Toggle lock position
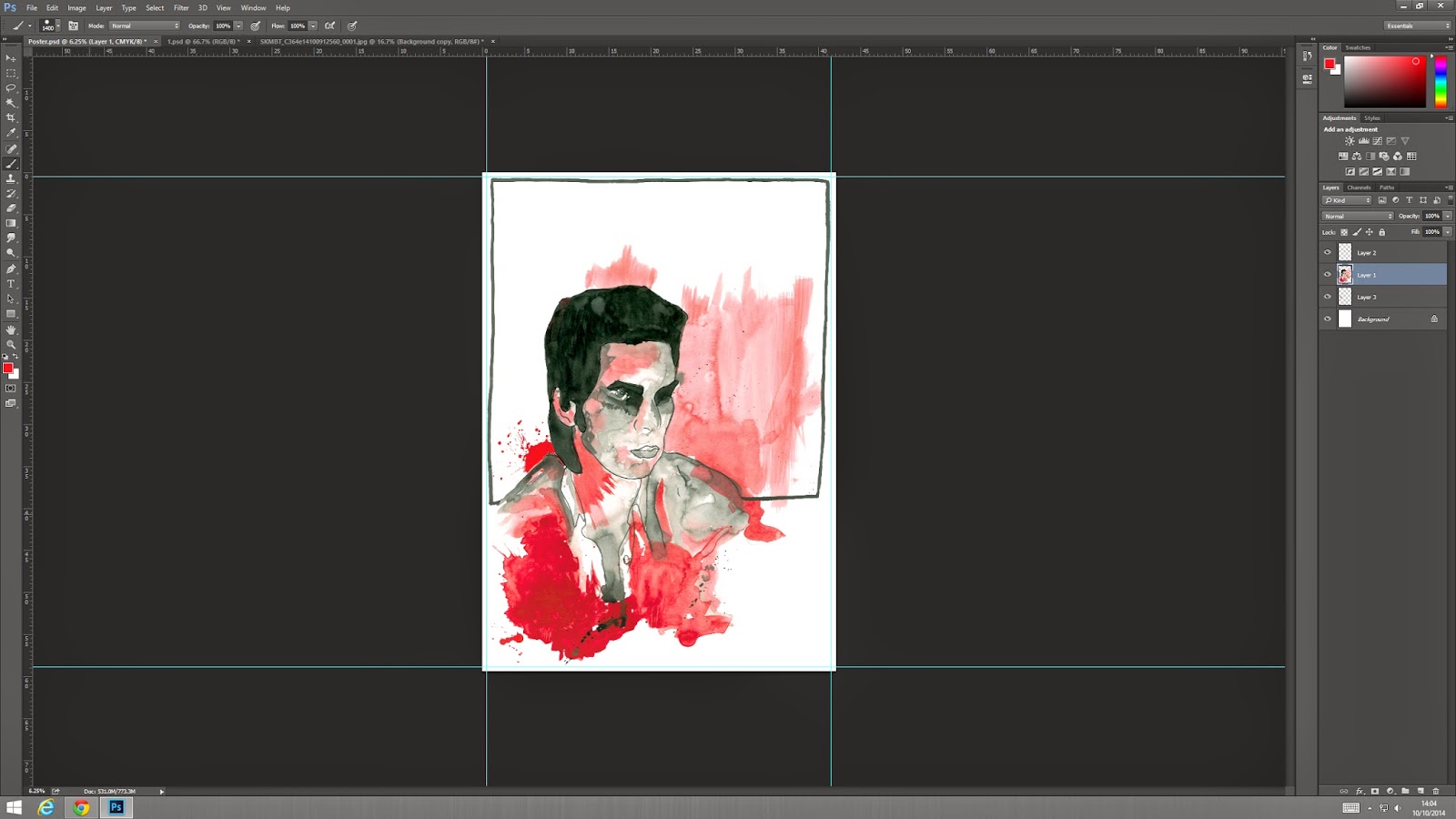 coord(1370,232)
